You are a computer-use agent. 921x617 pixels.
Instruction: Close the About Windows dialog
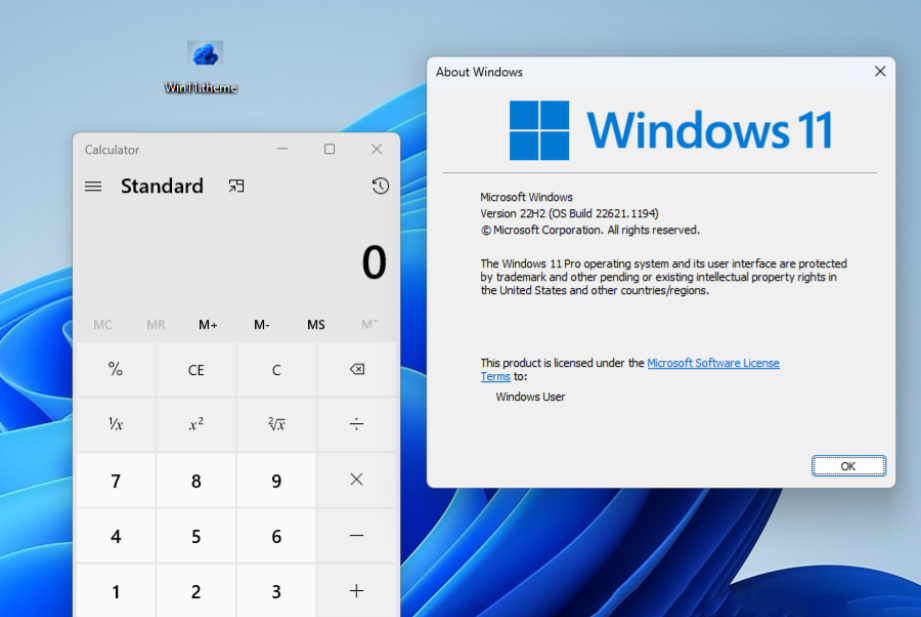(880, 72)
